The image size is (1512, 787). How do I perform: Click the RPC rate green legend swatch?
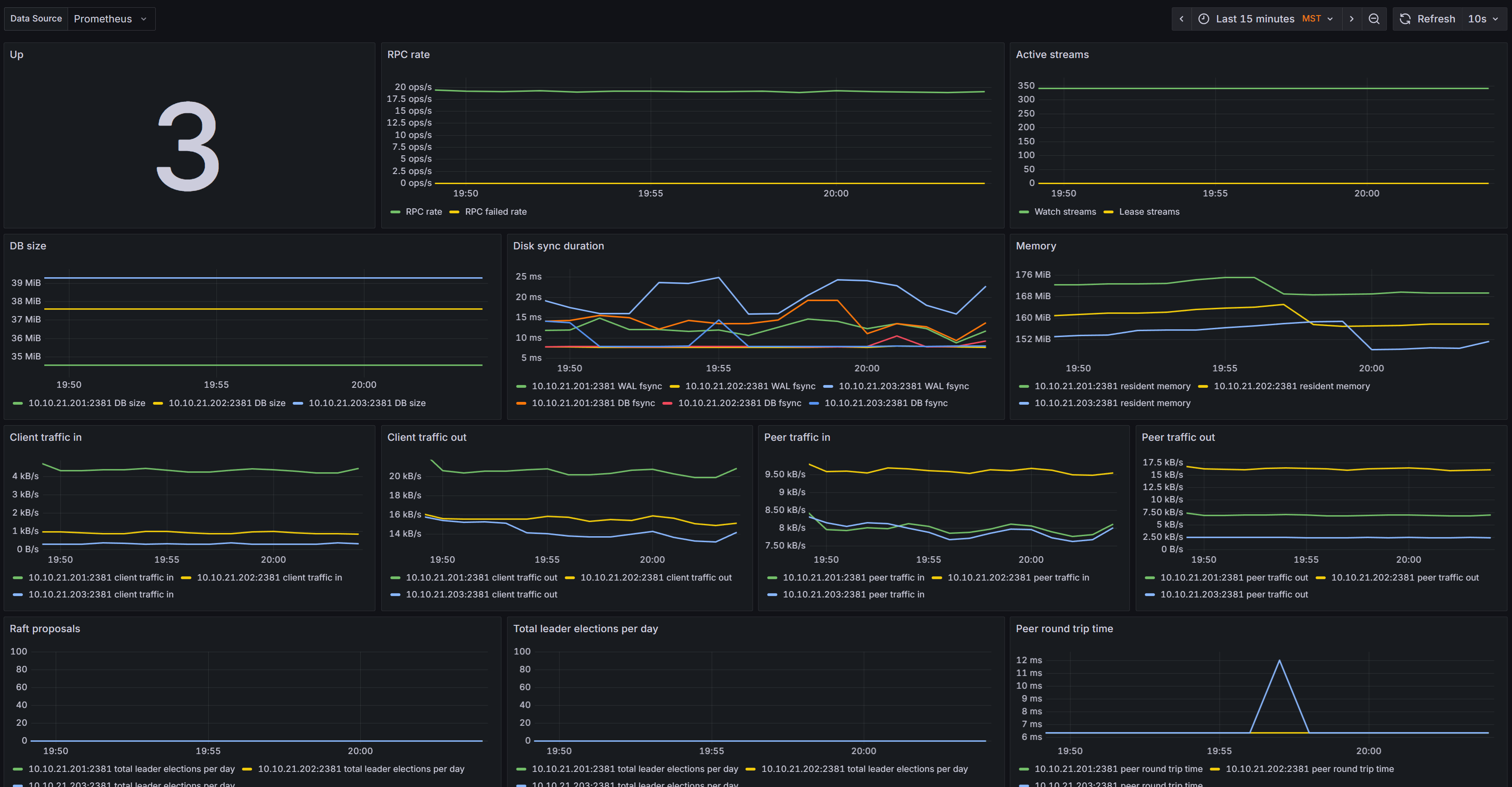(x=395, y=212)
